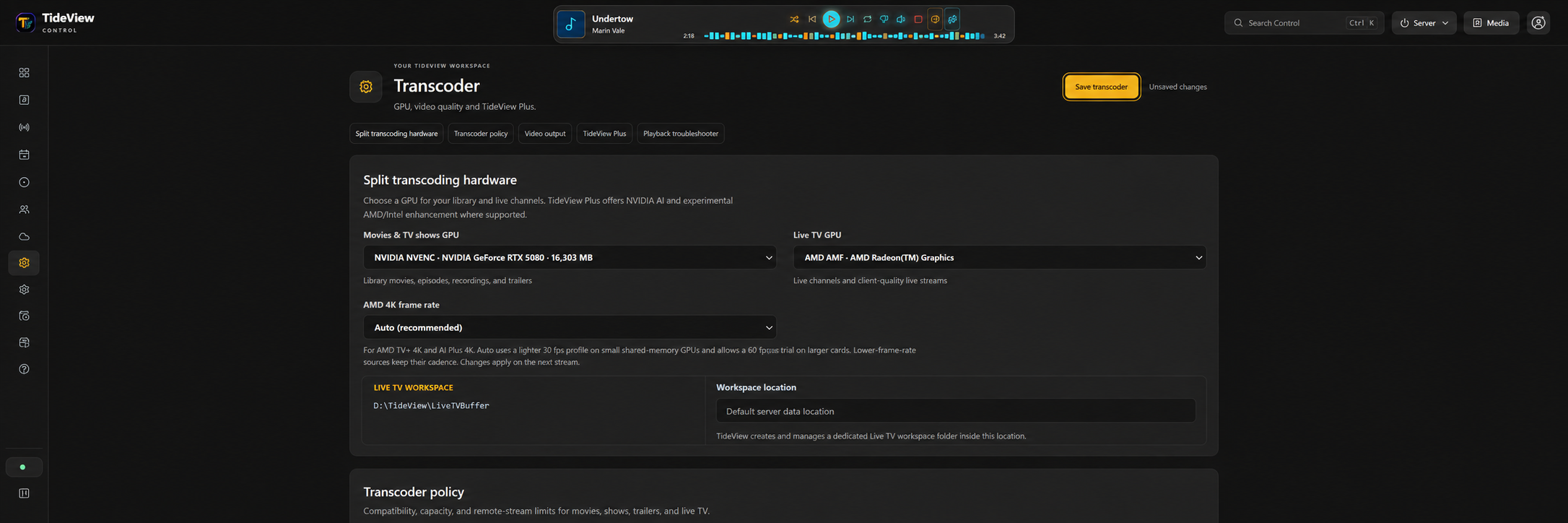Open the storage server sidebar icon

(24, 342)
